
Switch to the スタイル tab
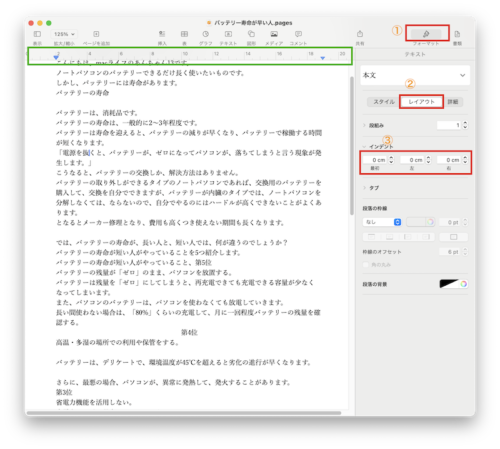point(384,102)
